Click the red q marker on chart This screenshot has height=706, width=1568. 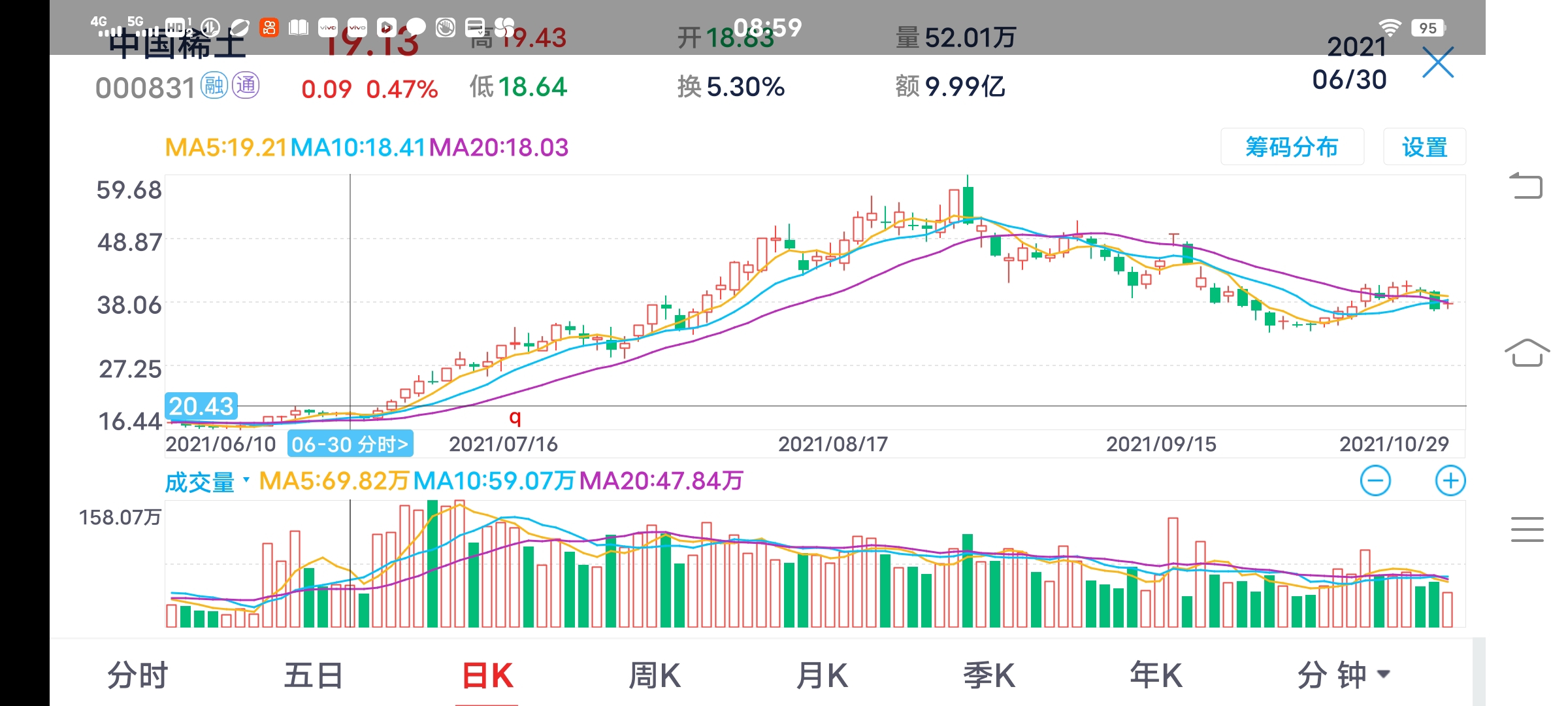tap(515, 416)
